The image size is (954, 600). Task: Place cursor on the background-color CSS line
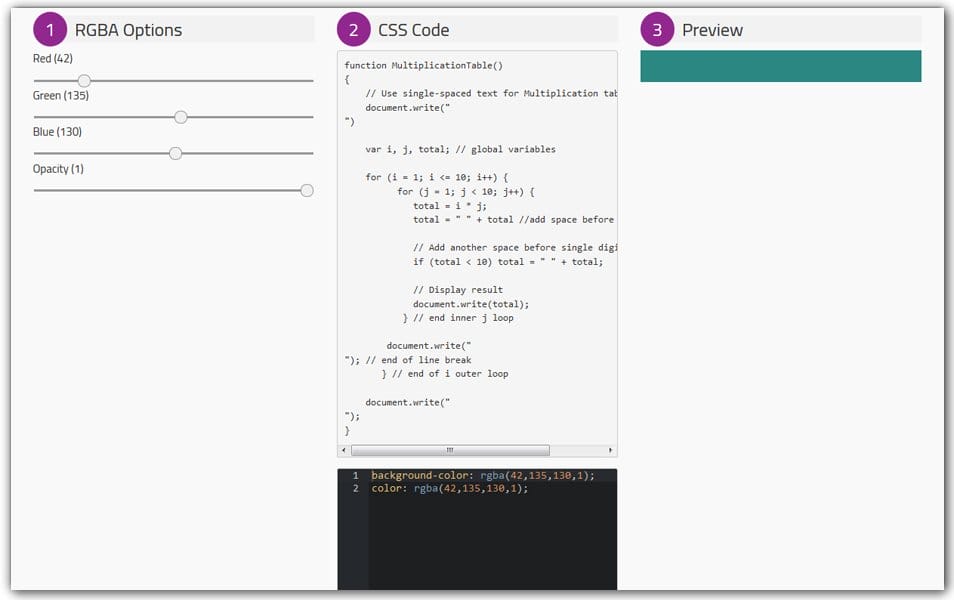click(x=482, y=475)
